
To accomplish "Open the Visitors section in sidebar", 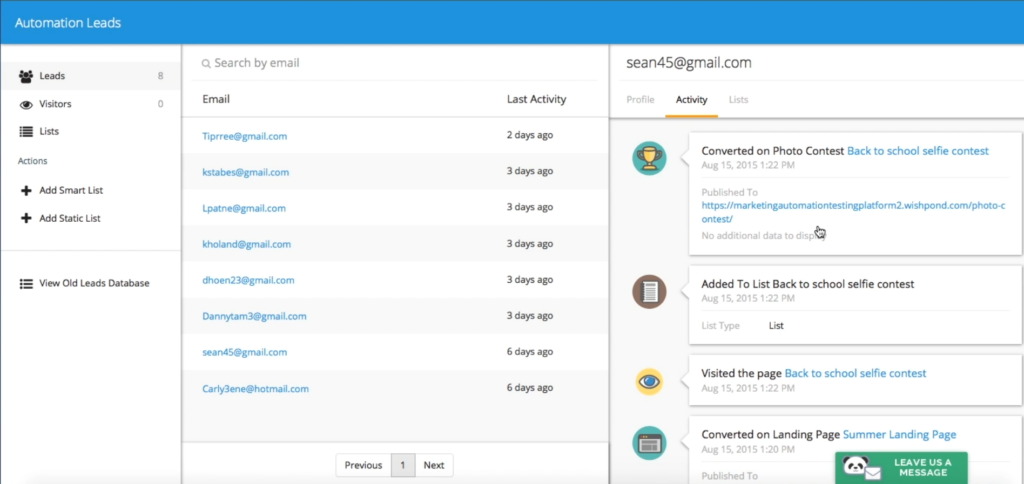I will point(91,104).
